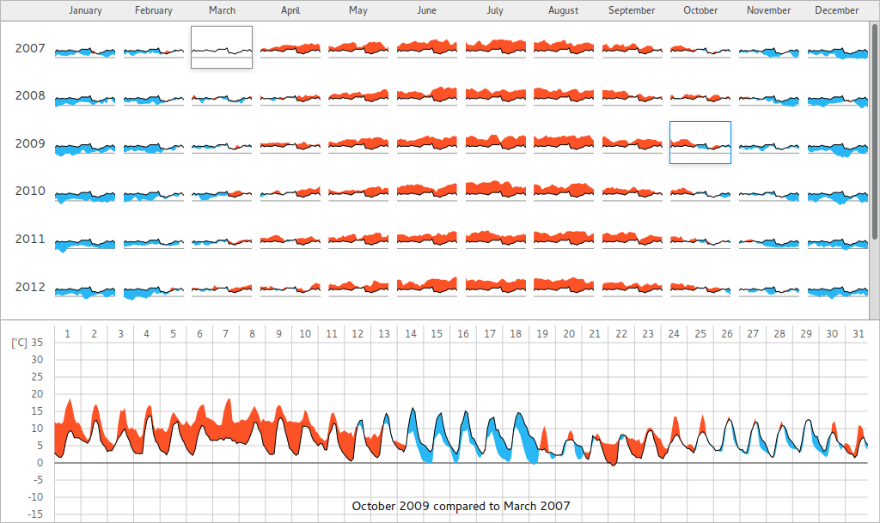Select the August 2007 thumbnail
Image resolution: width=880 pixels, height=523 pixels.
tap(563, 47)
